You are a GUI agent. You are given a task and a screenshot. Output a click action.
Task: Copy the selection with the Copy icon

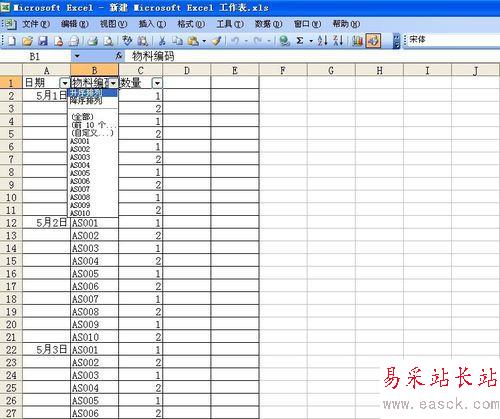click(x=178, y=41)
